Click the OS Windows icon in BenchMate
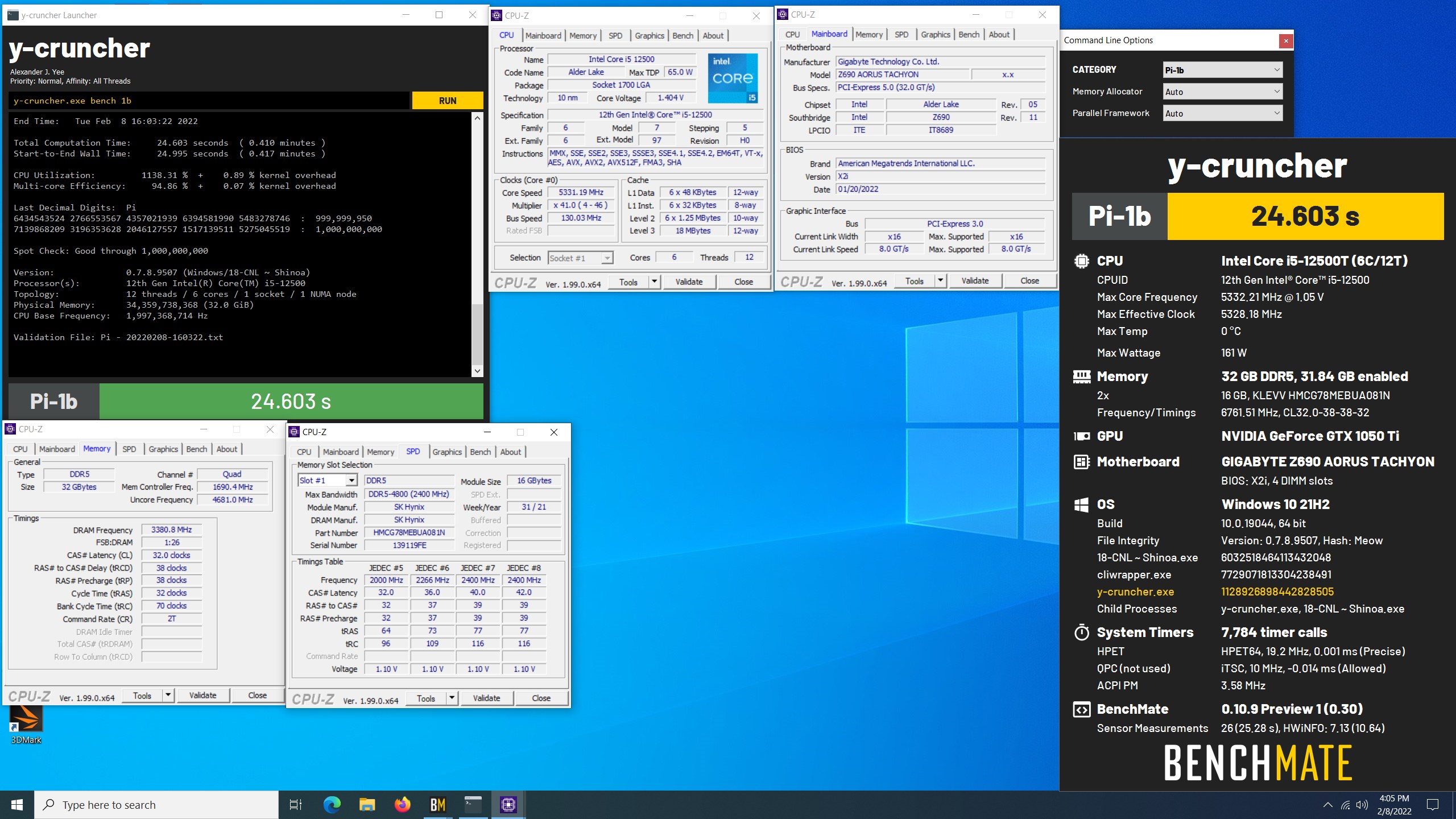 tap(1081, 504)
